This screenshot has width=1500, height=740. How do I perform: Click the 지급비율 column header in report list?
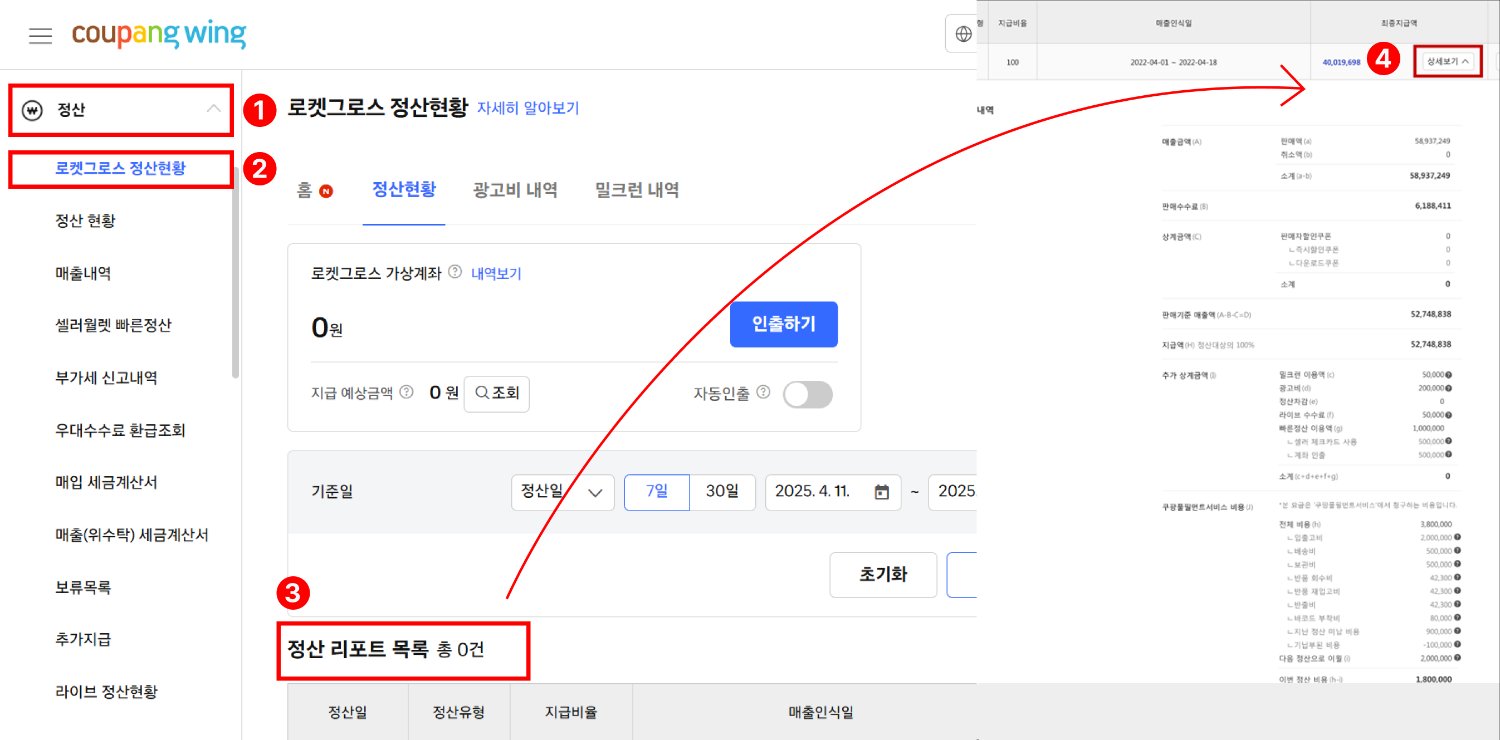coord(571,712)
